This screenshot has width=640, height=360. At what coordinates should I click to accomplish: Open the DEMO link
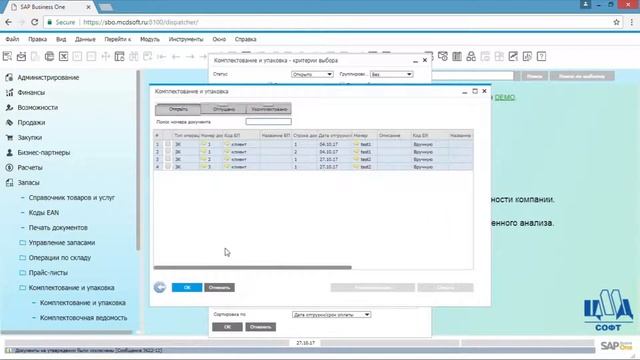tap(504, 97)
